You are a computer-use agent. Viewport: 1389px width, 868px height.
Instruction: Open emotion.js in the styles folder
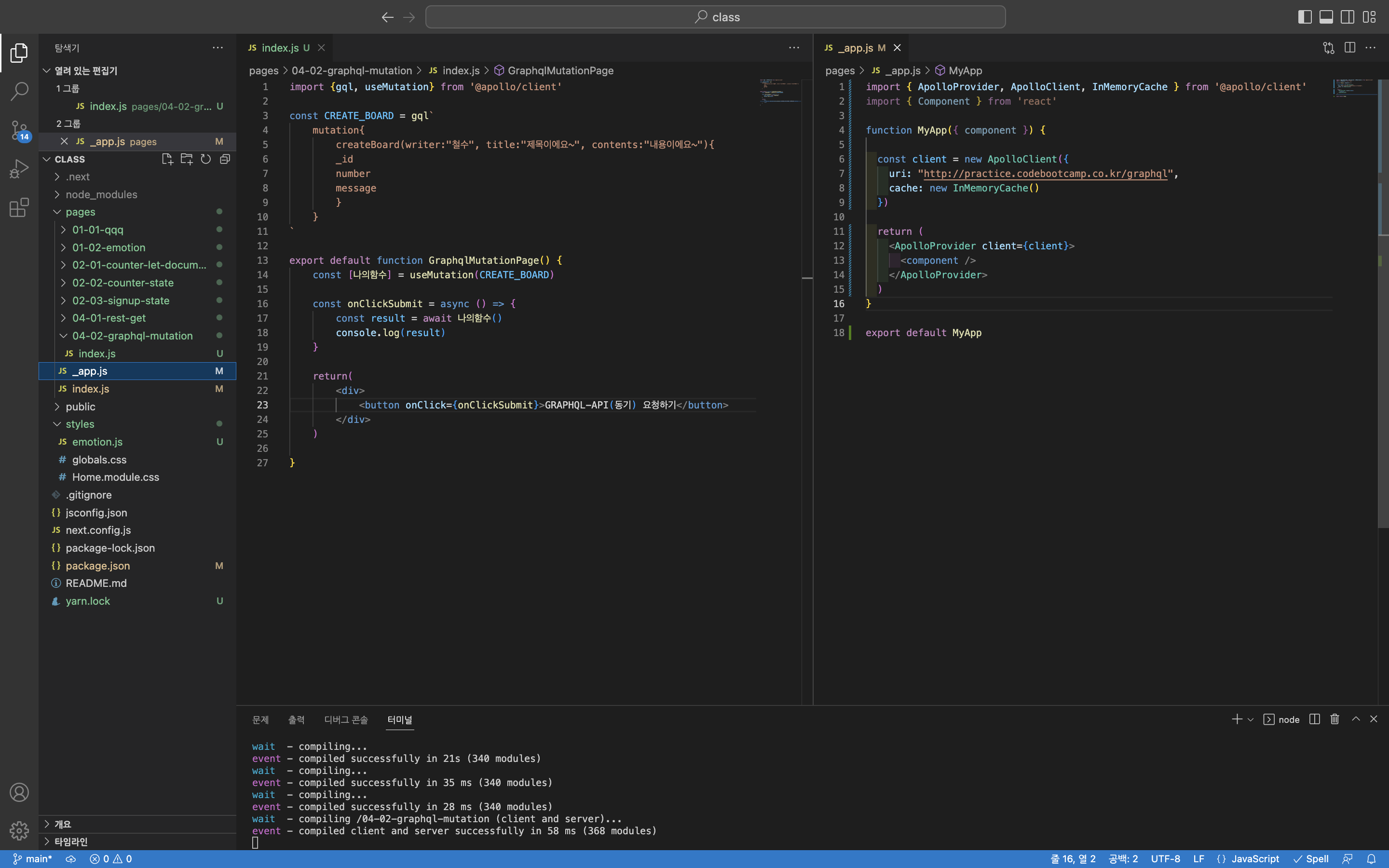tap(137, 441)
